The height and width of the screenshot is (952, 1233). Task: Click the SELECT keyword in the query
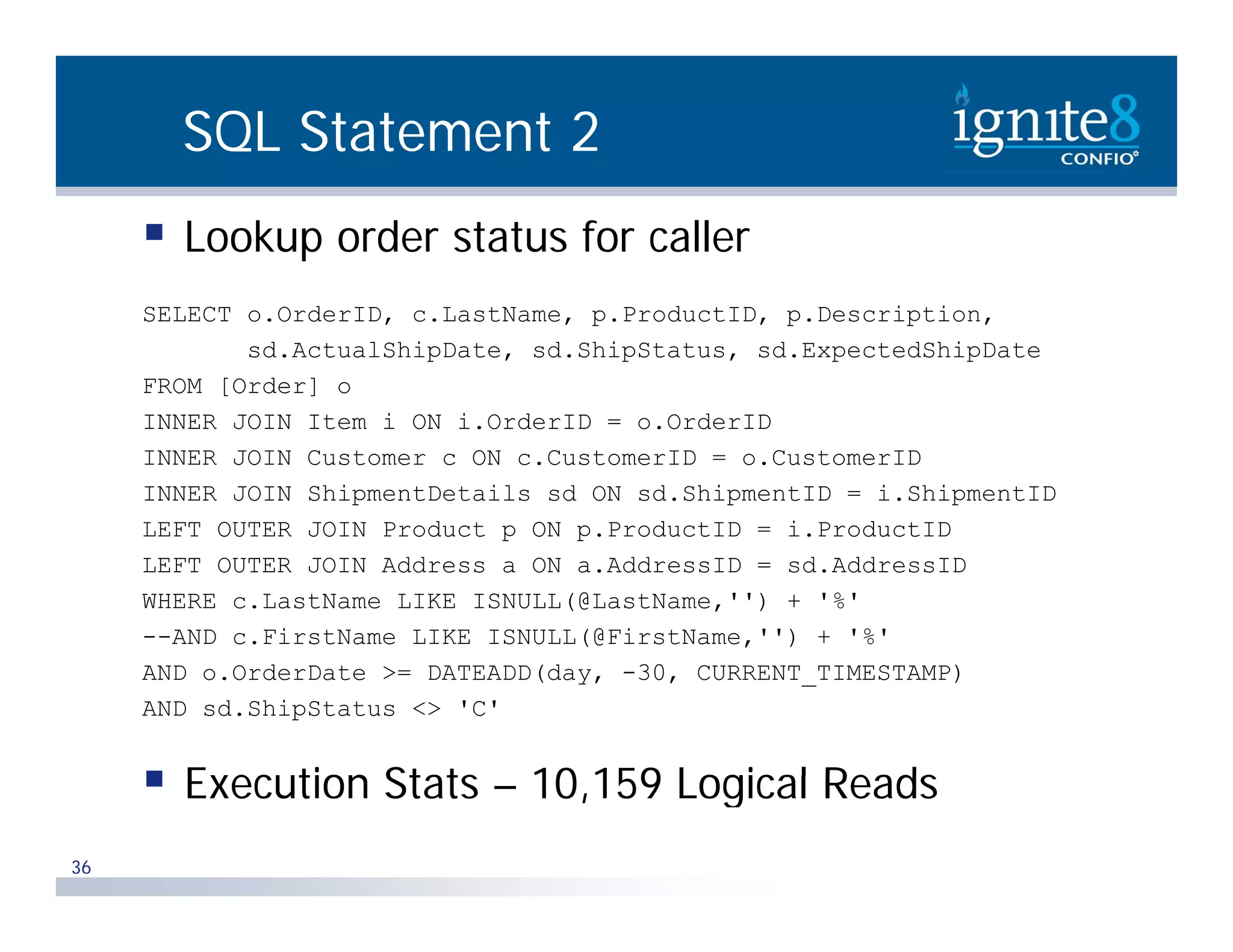(187, 315)
